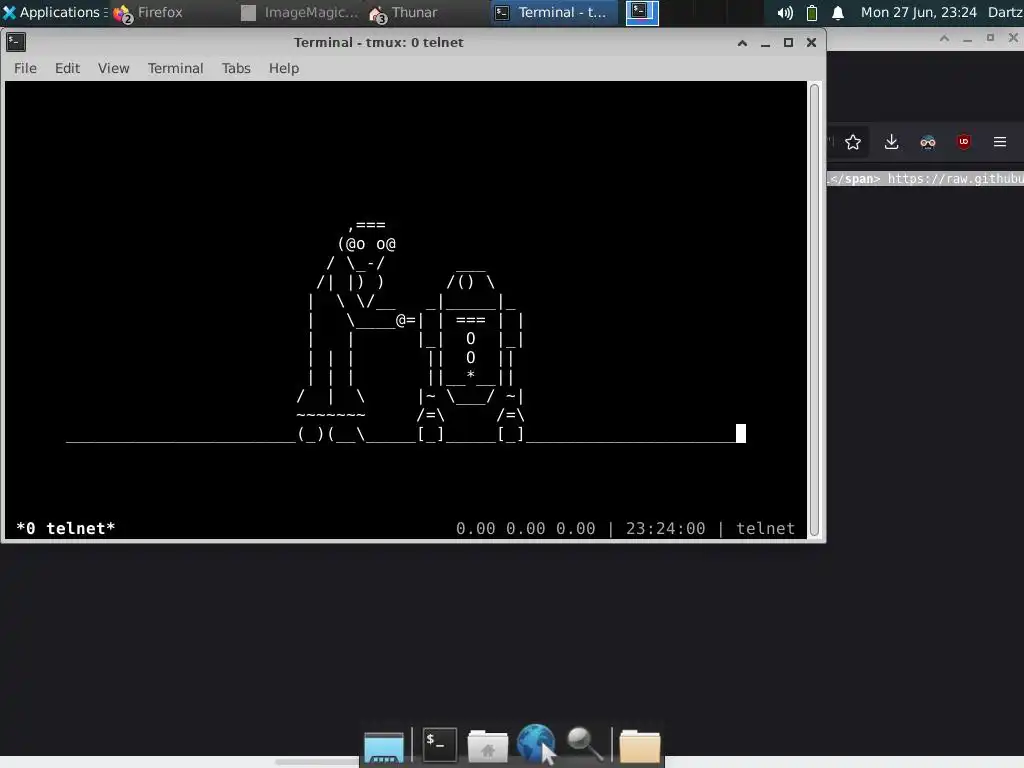Switch to the Thunar taskbar entry
The image size is (1024, 768).
click(403, 12)
